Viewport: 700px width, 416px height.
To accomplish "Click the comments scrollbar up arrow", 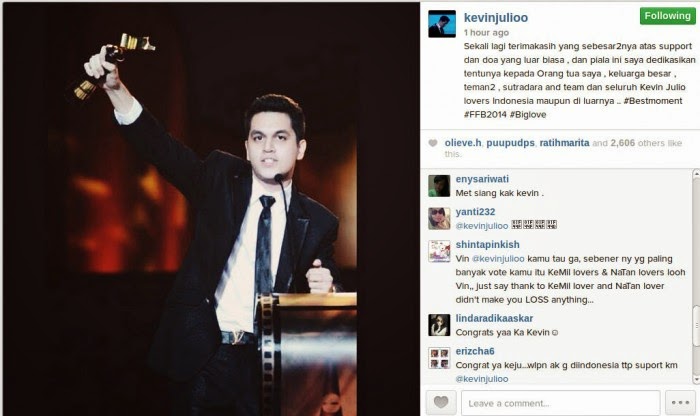I will point(696,173).
